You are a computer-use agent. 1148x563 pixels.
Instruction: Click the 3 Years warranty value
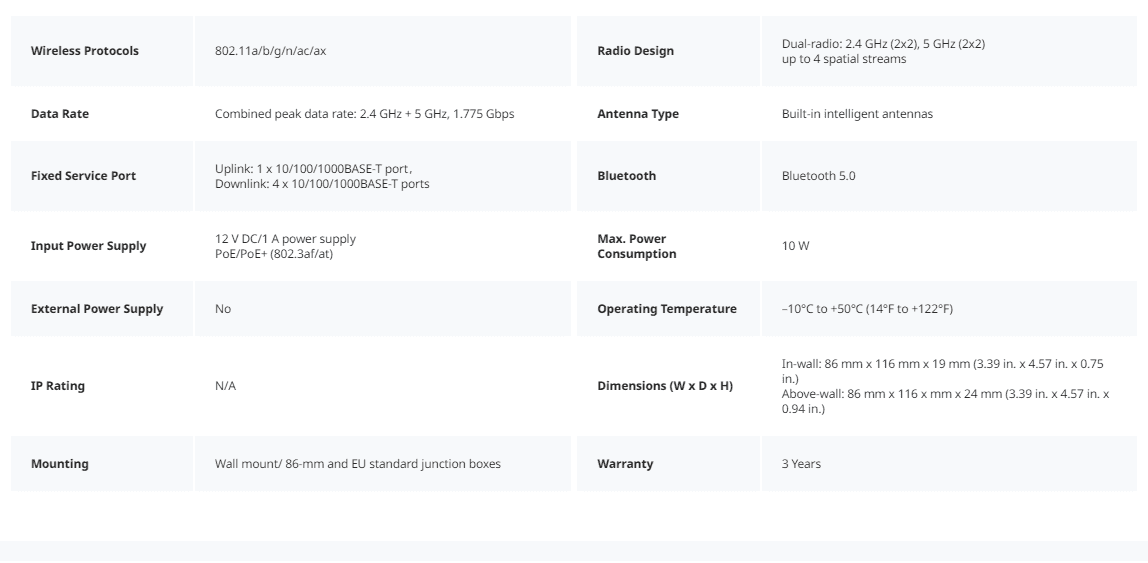pos(801,463)
